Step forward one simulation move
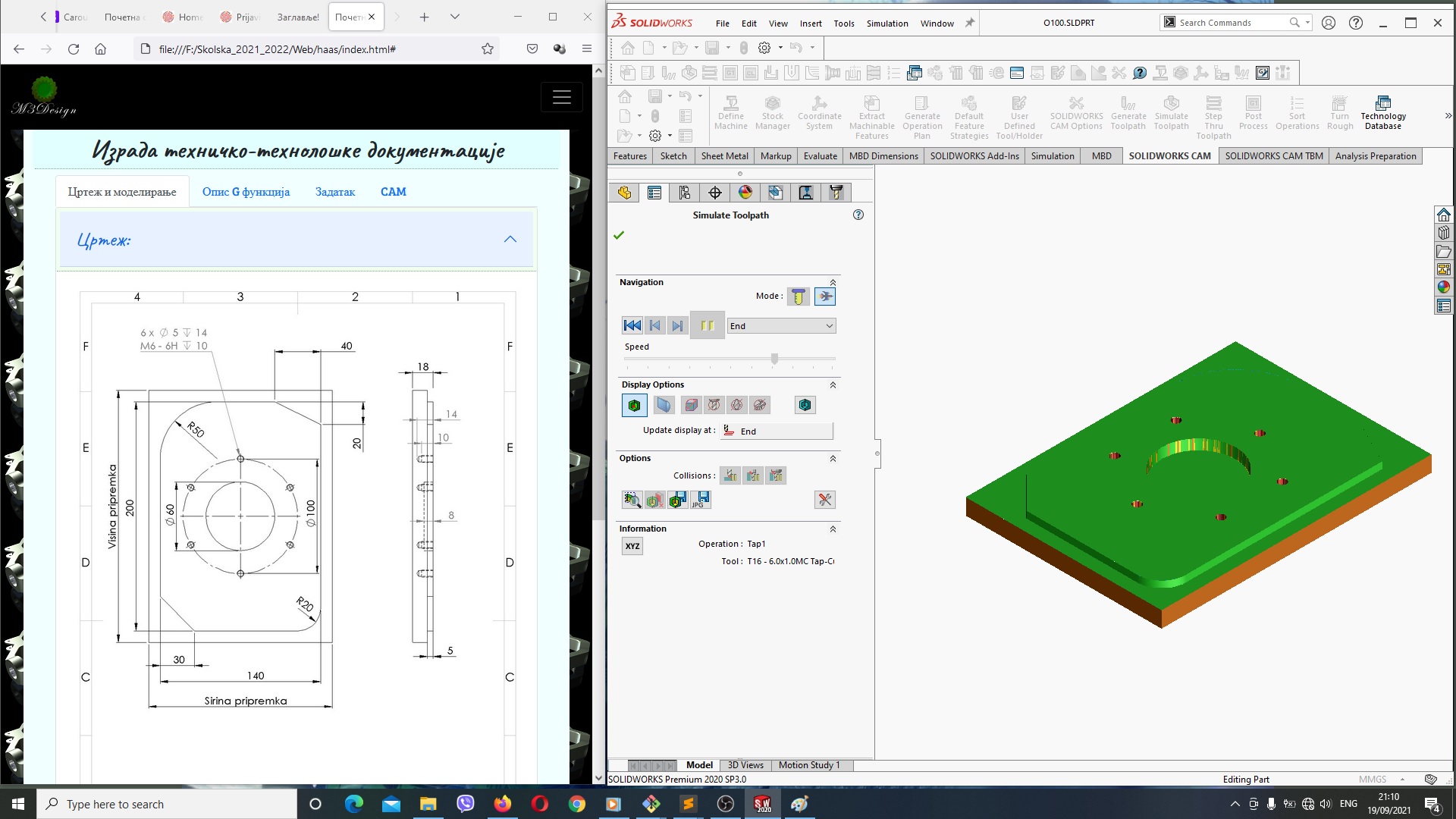The width and height of the screenshot is (1456, 819). pos(677,325)
